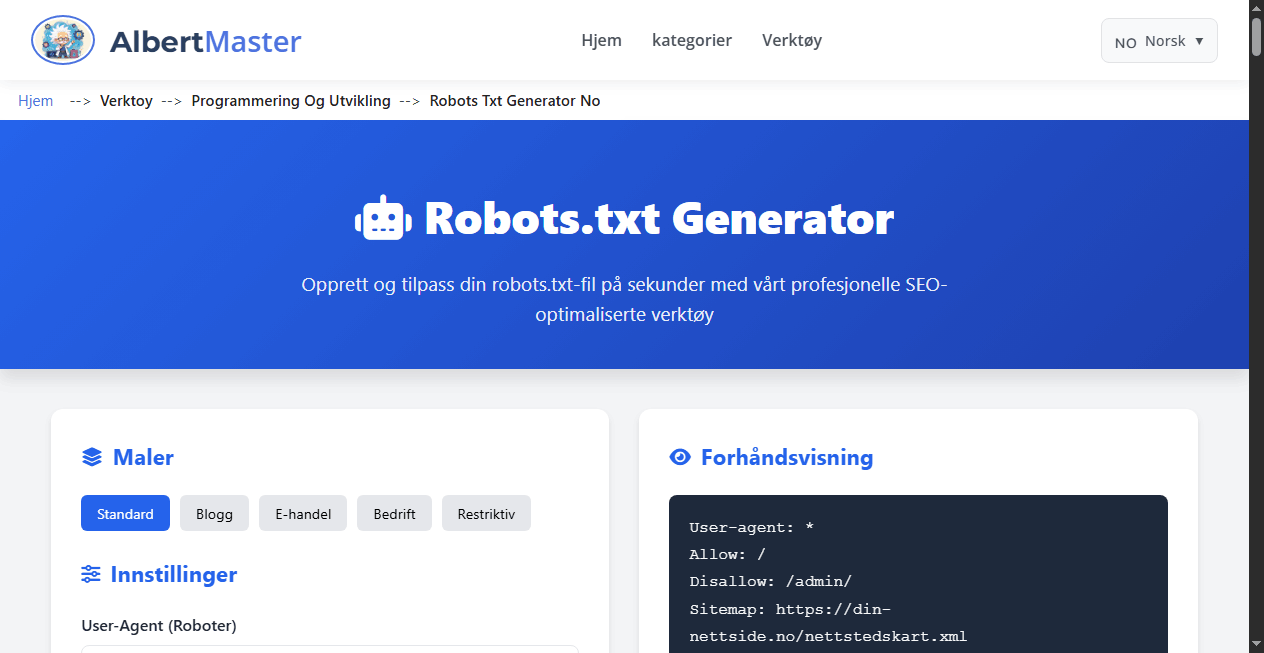Open the Verktøy menu item

point(791,40)
